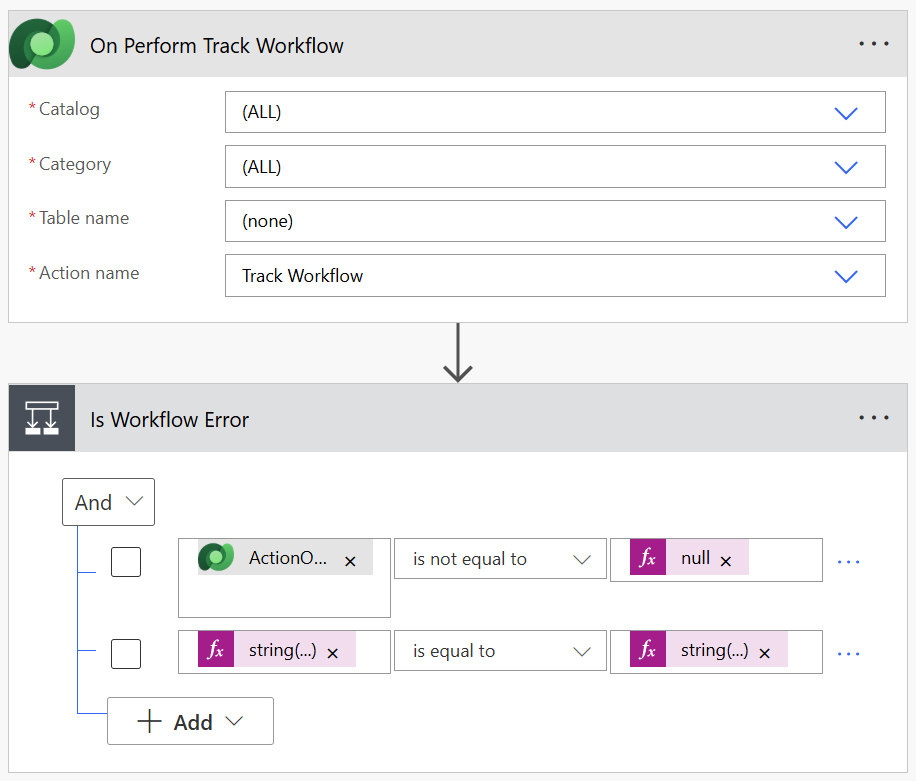Change the And operator dropdown
This screenshot has height=781, width=916.
coord(108,501)
